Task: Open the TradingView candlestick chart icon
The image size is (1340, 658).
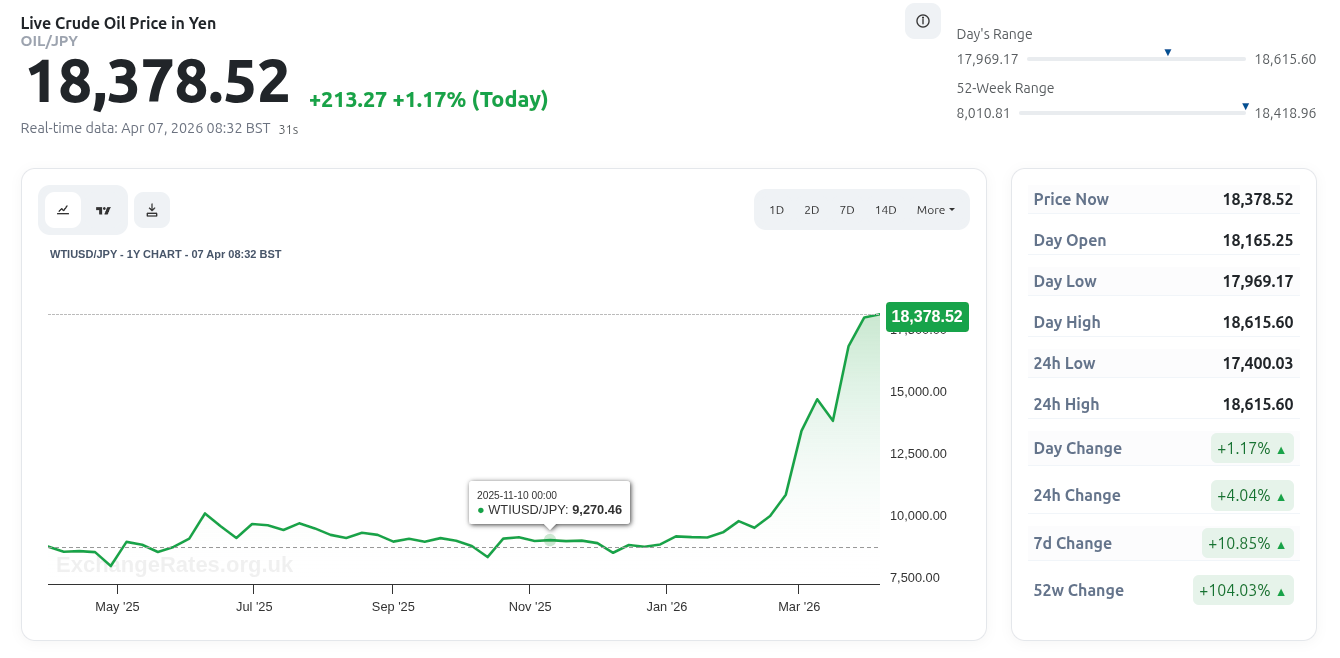Action: 103,210
